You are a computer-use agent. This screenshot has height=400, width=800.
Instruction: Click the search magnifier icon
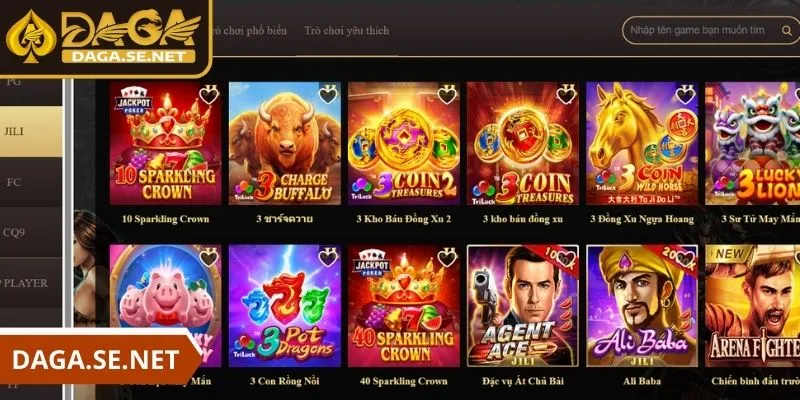point(786,31)
